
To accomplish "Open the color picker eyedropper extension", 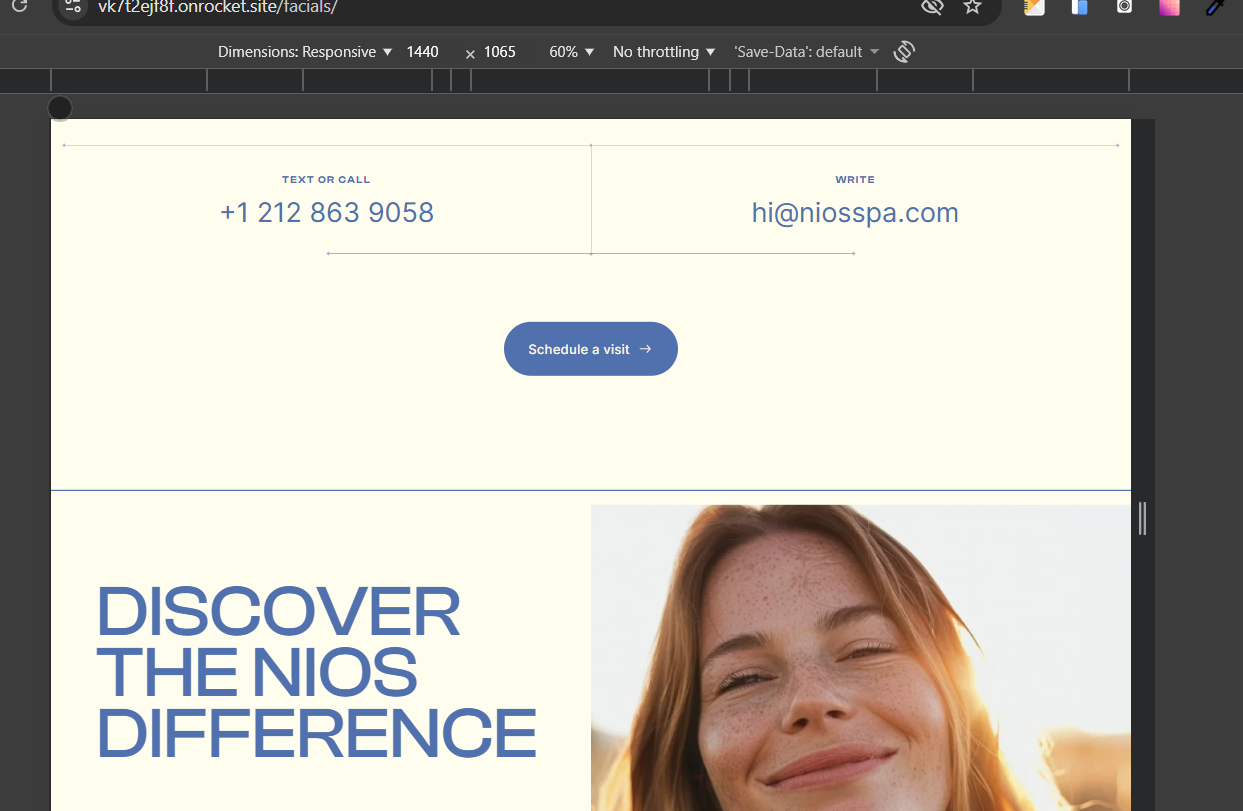I will pyautogui.click(x=1215, y=7).
